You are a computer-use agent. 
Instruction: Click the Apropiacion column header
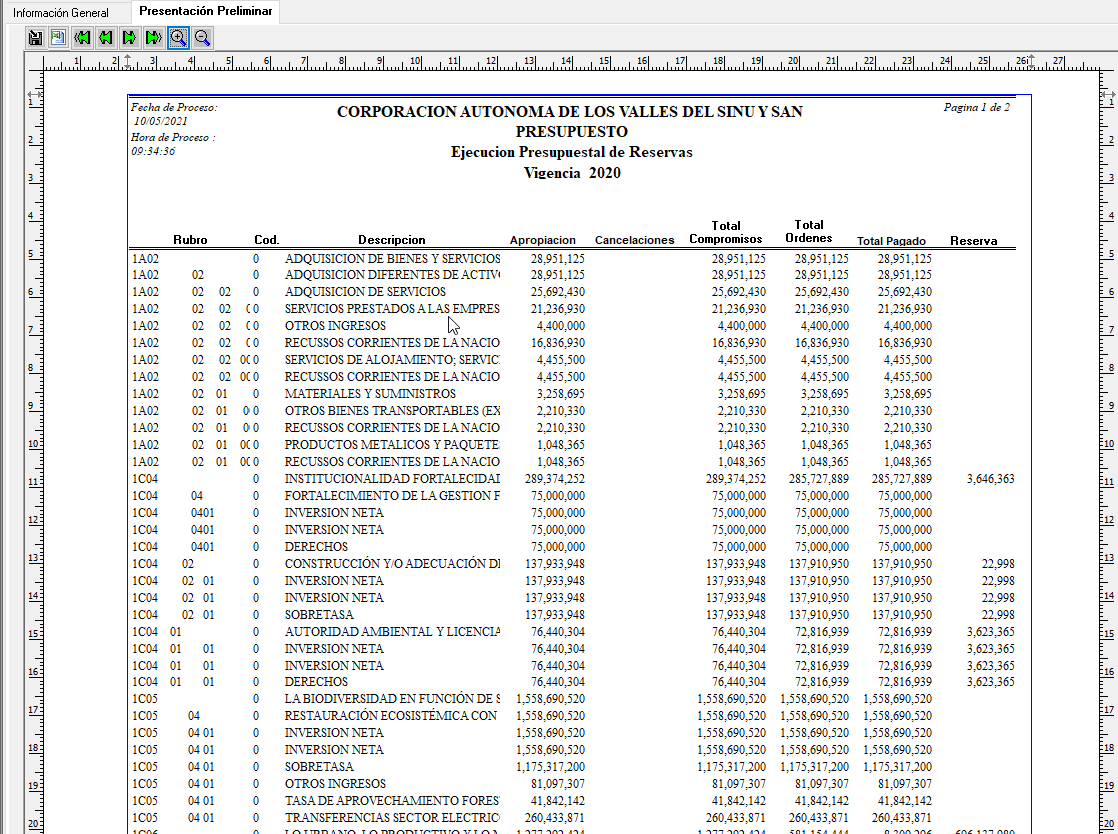pos(543,241)
